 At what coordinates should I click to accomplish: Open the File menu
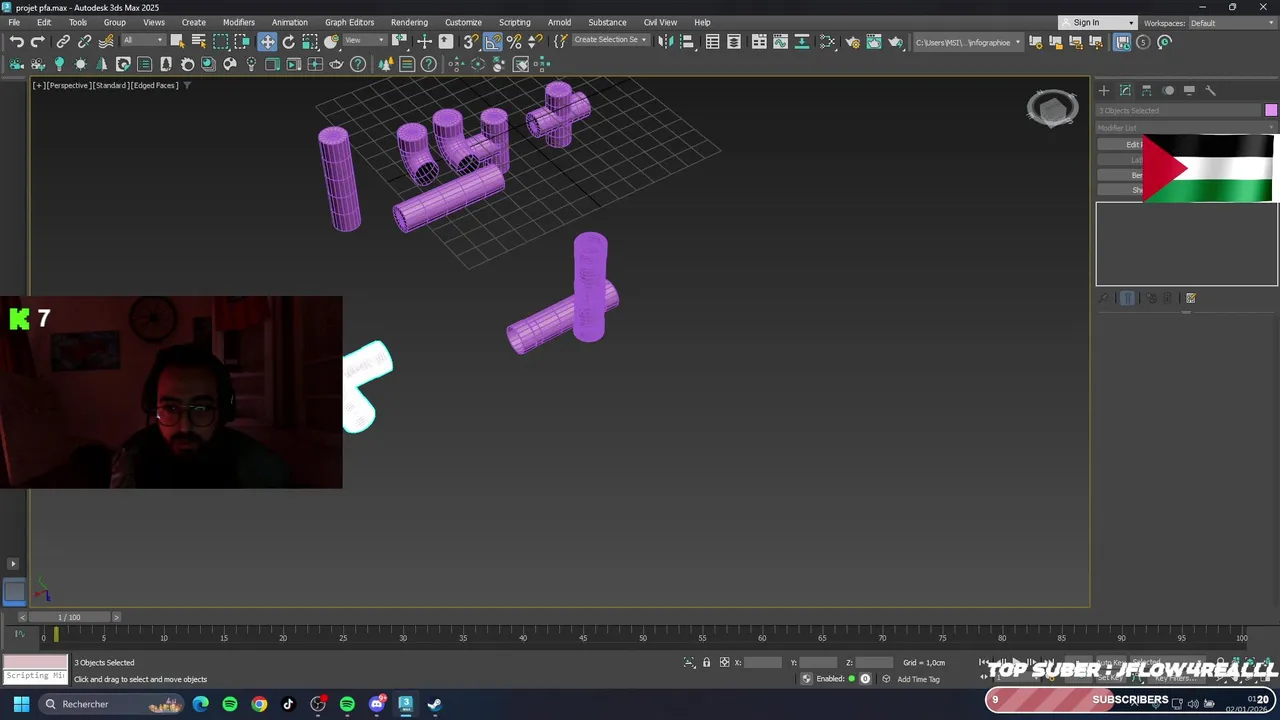[14, 22]
